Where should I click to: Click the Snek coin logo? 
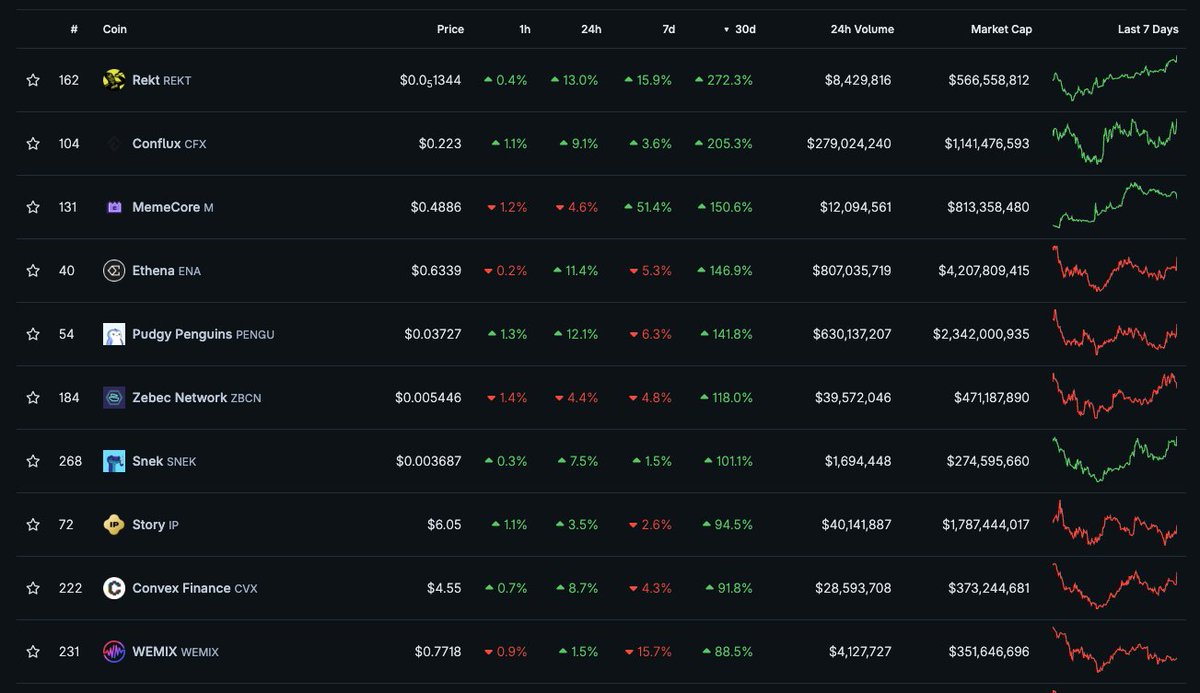click(114, 461)
